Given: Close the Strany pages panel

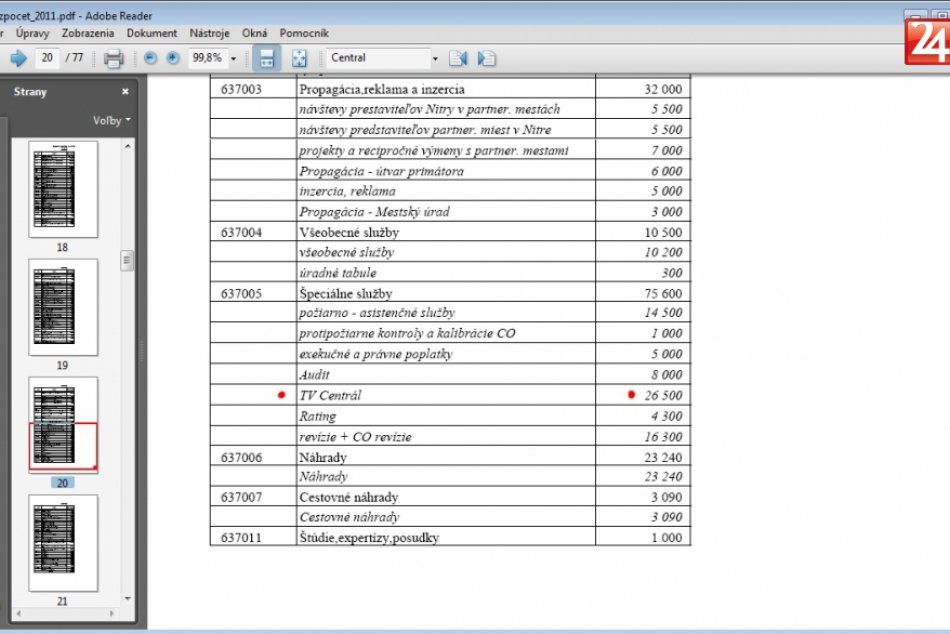Looking at the screenshot, I should tap(125, 92).
